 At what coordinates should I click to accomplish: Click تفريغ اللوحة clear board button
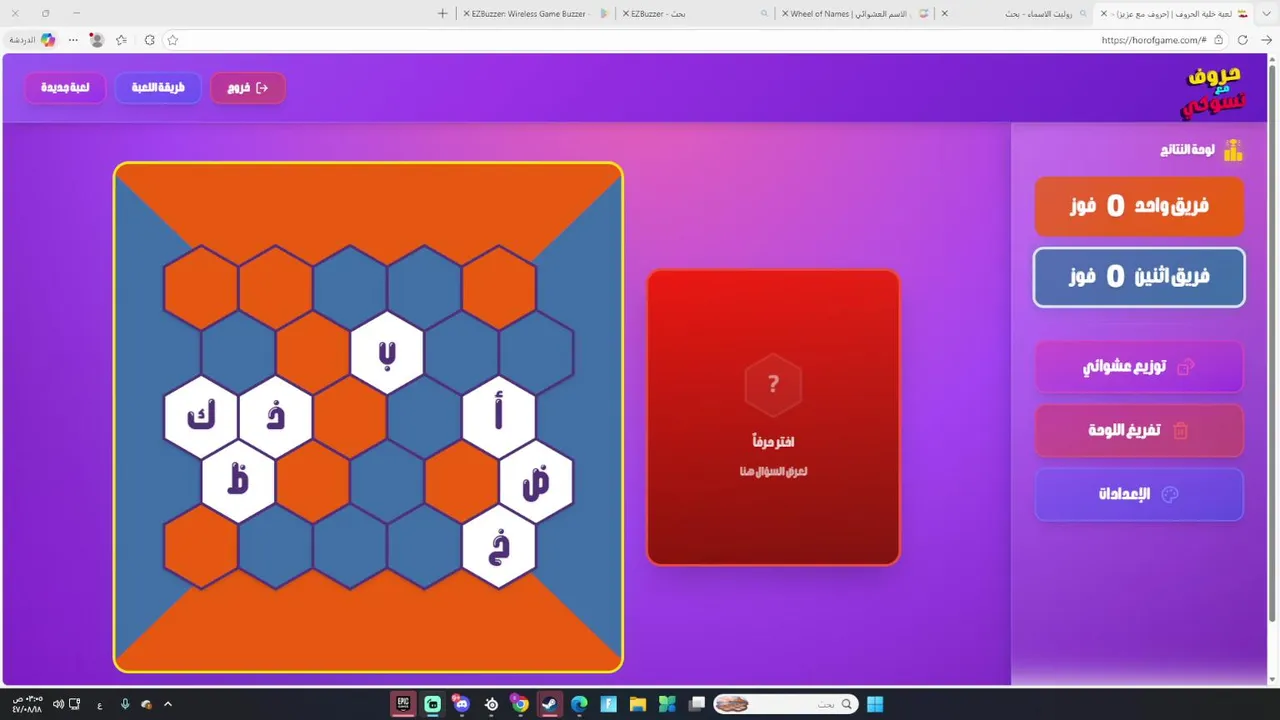1139,431
